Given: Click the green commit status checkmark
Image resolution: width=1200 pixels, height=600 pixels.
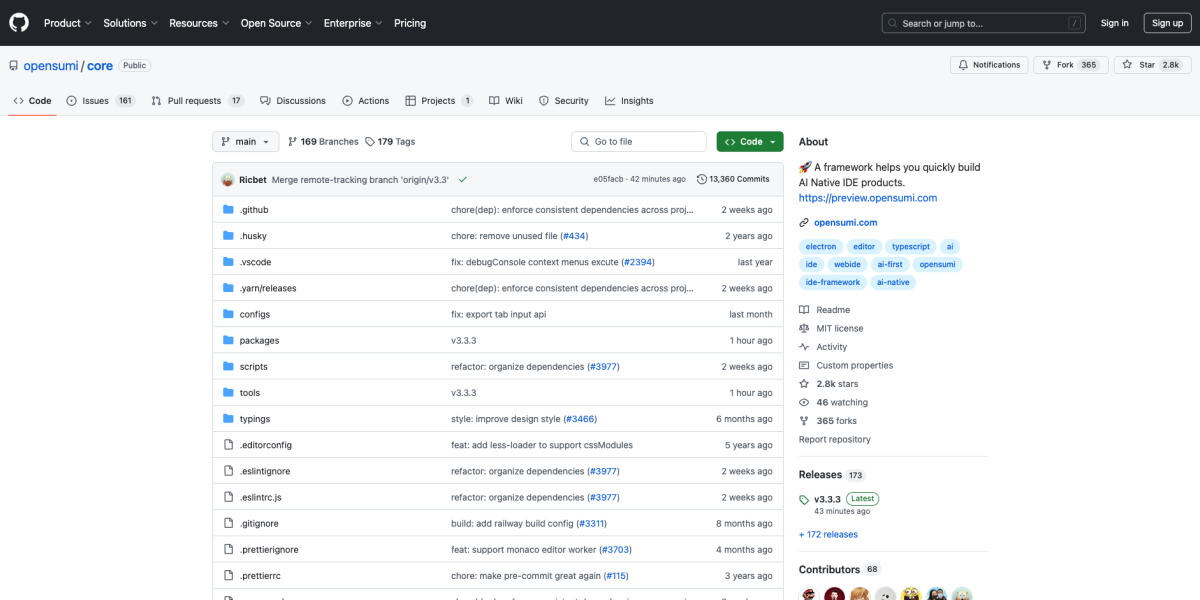Looking at the screenshot, I should coord(463,179).
